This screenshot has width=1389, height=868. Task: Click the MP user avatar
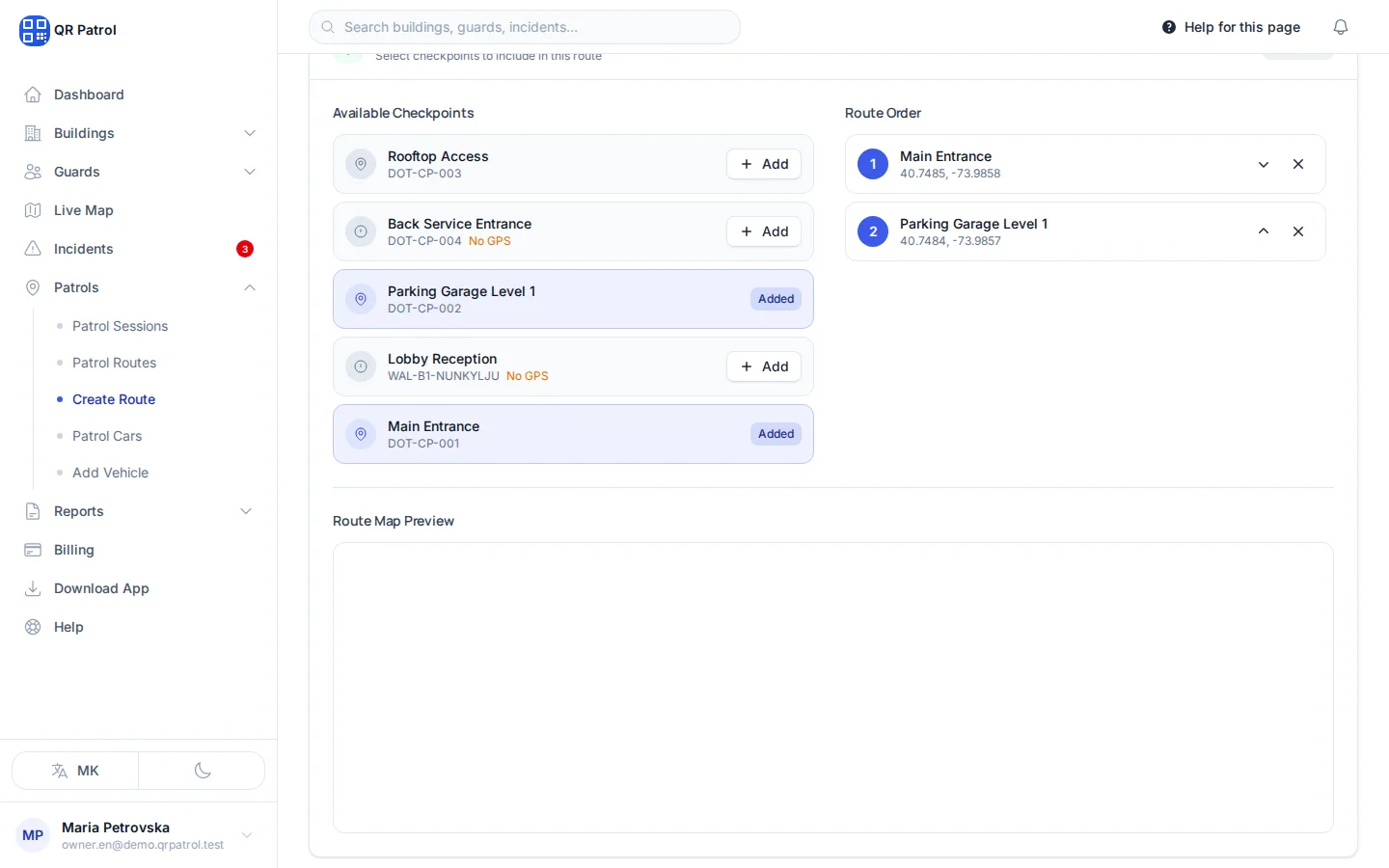(33, 835)
